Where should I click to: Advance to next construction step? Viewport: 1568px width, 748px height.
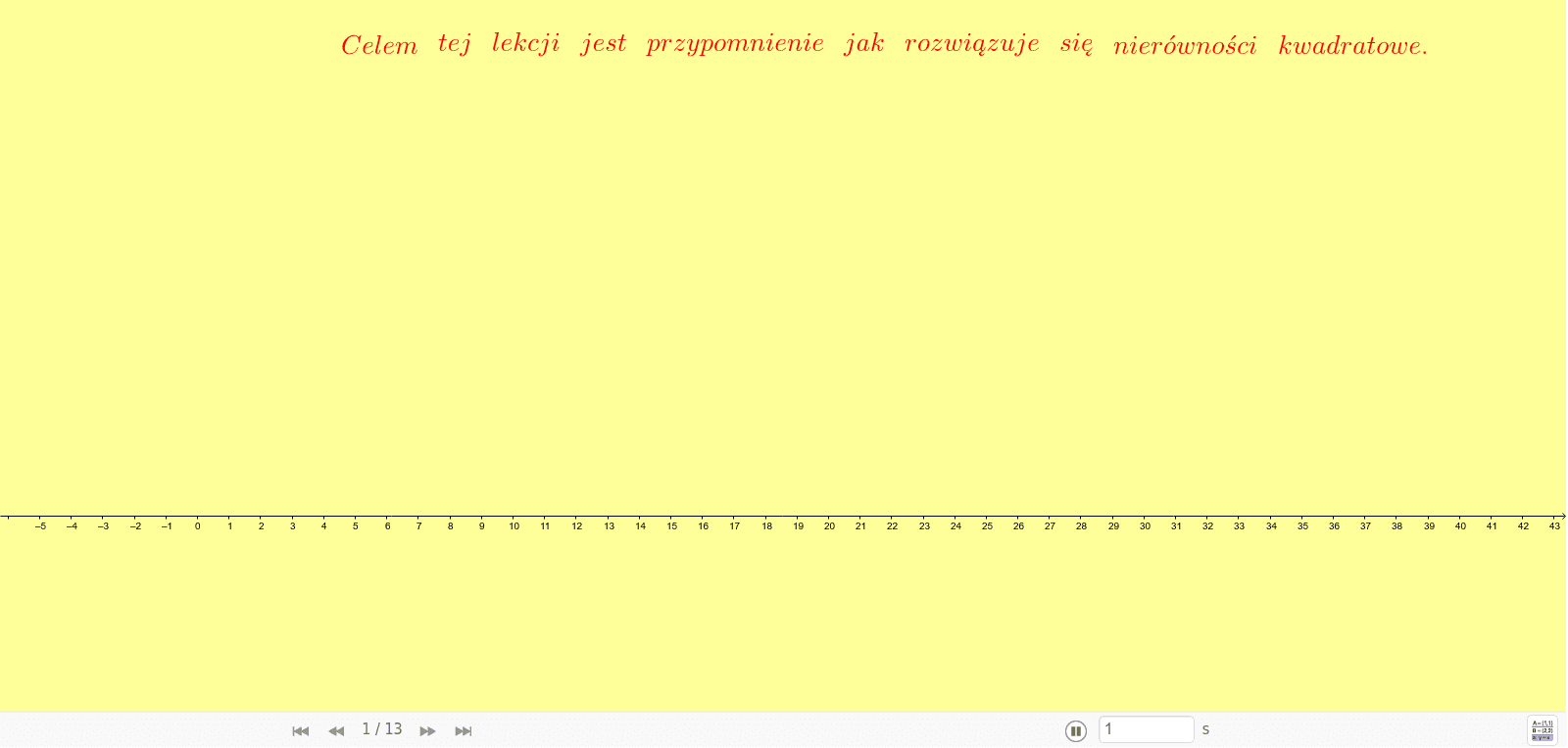(428, 731)
